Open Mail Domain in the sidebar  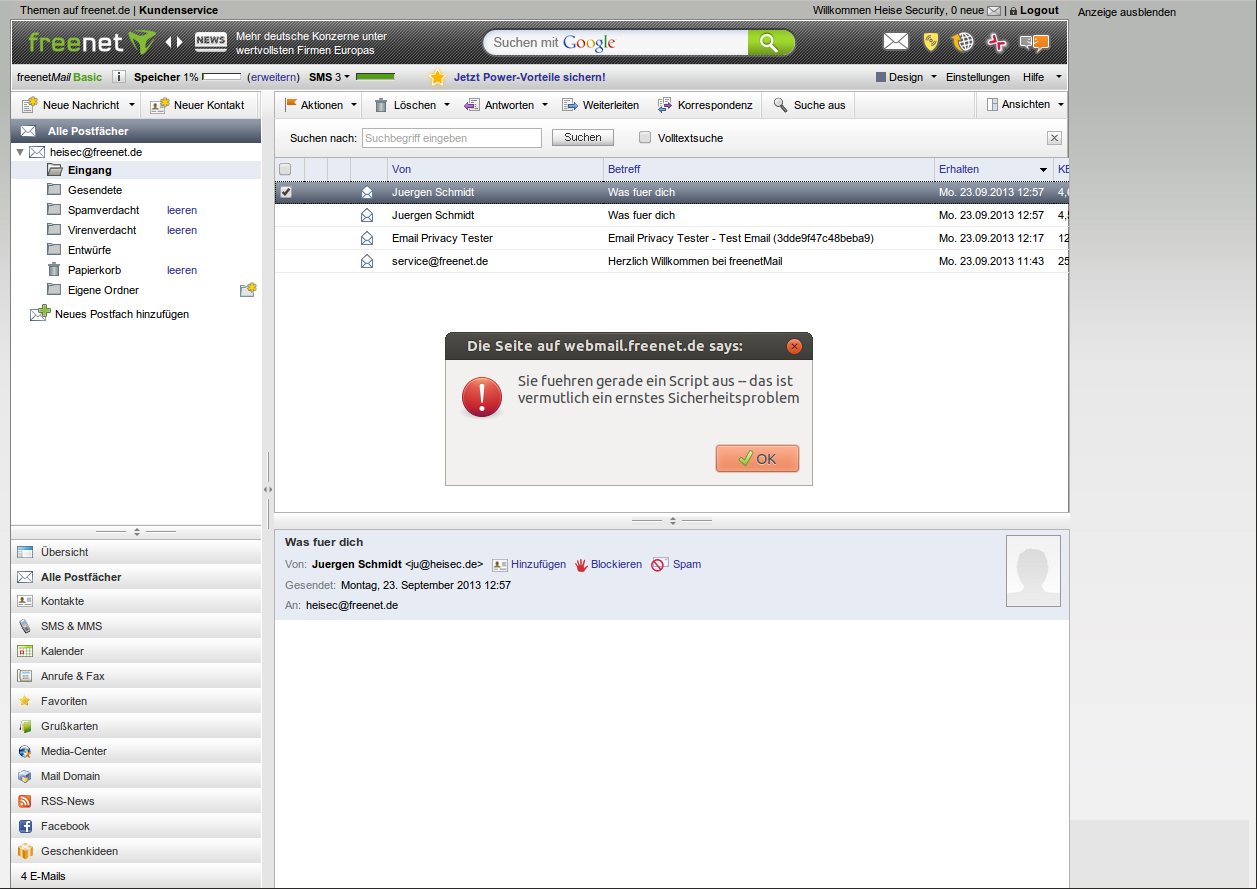click(136, 776)
